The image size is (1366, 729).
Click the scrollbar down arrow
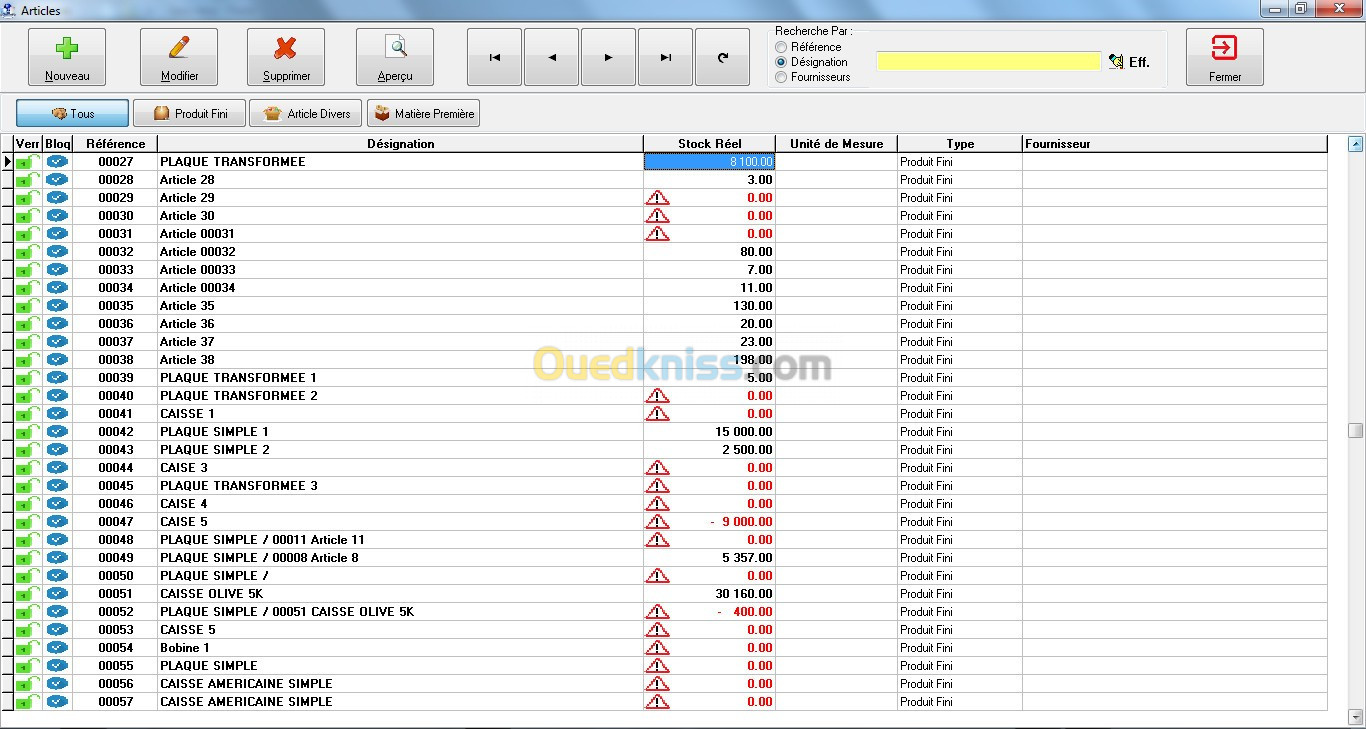[1356, 717]
